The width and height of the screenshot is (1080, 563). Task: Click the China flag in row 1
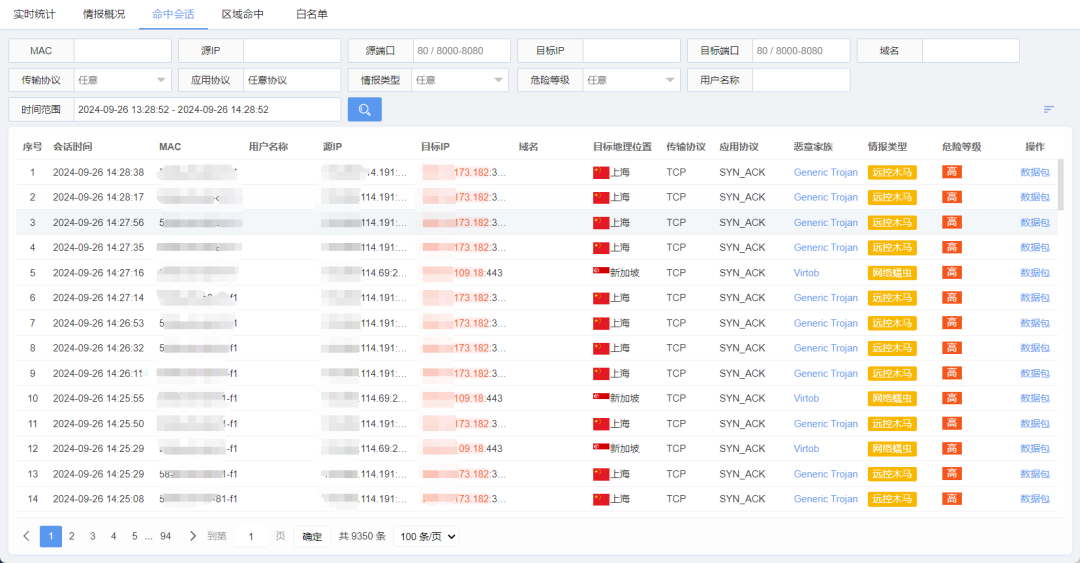(601, 172)
